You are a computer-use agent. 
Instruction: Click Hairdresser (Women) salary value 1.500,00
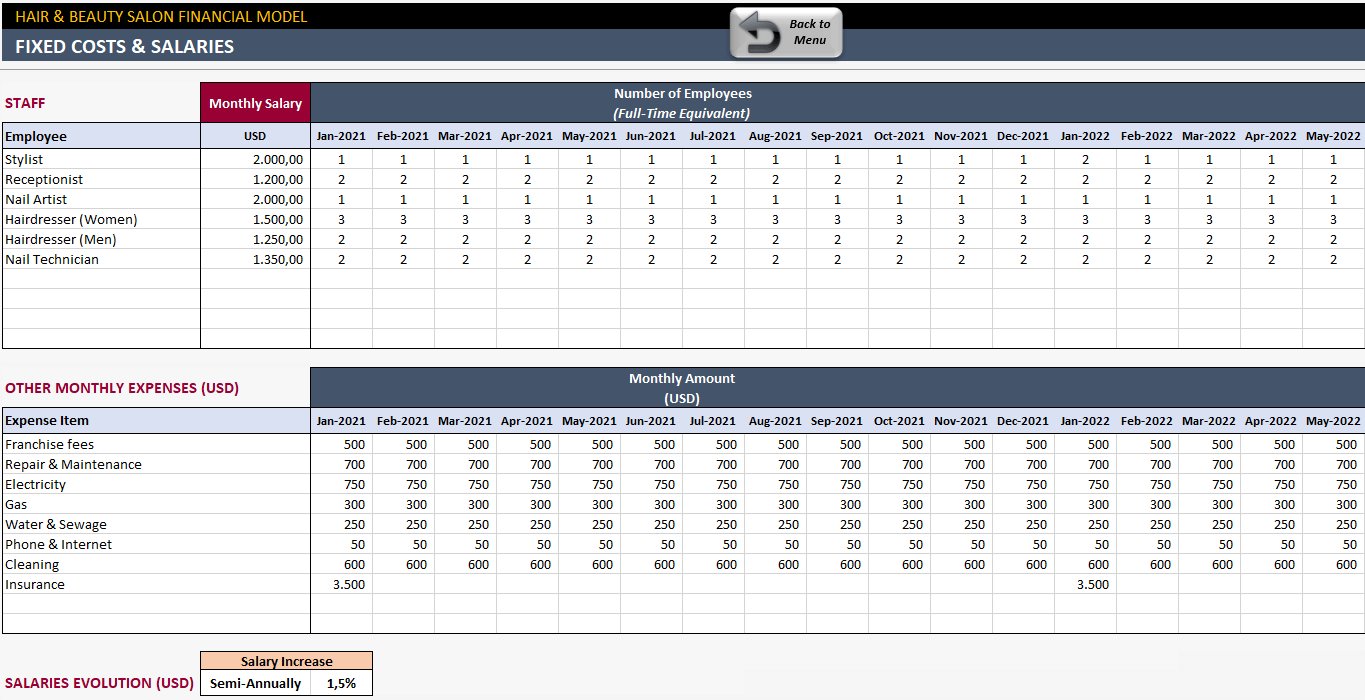275,219
